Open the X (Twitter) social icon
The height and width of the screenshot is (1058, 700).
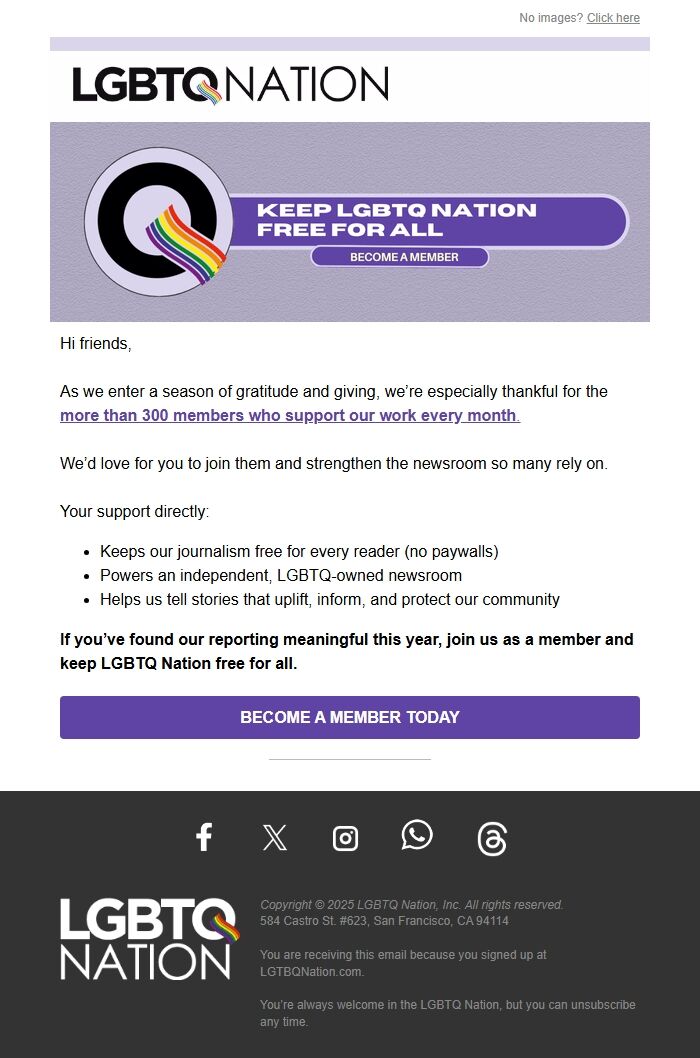275,838
